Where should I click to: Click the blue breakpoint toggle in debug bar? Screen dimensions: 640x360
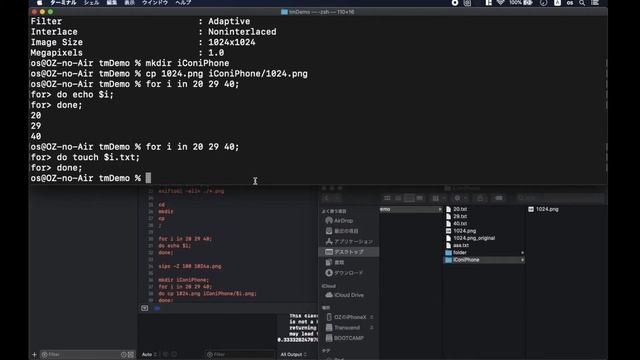coord(157,308)
